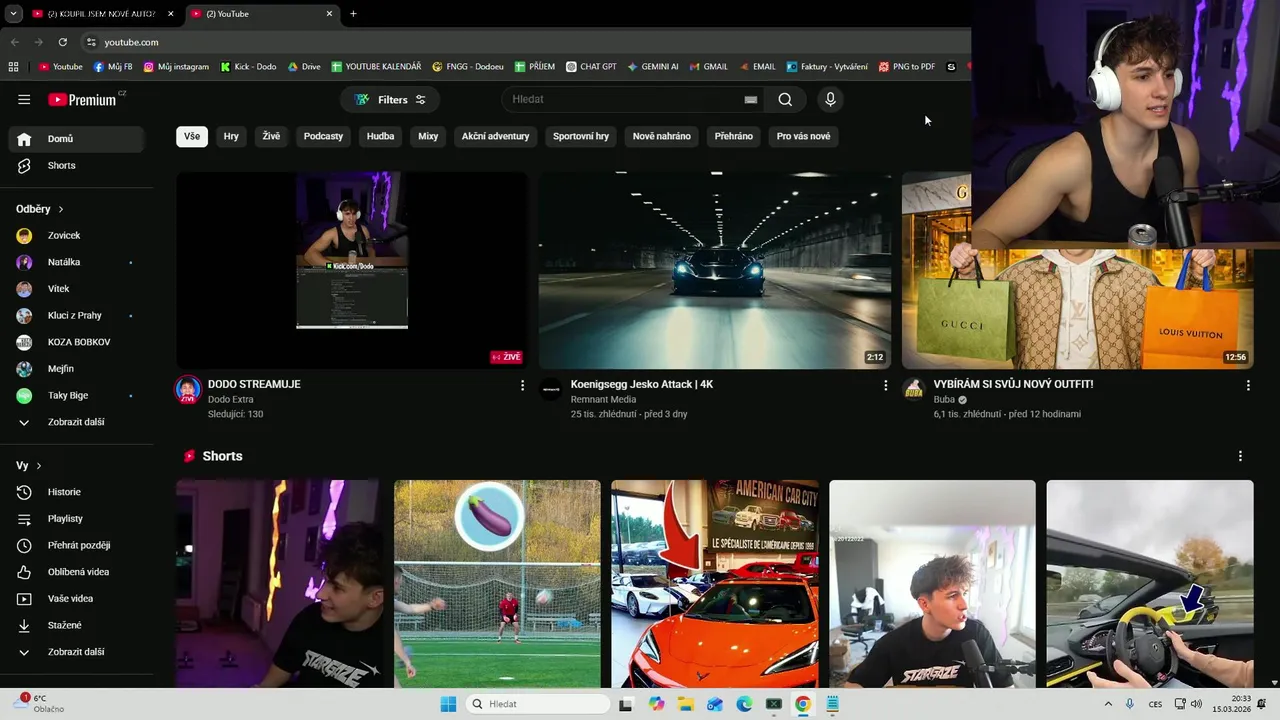
Task: Open the Copilot icon in taskbar
Action: click(x=656, y=704)
